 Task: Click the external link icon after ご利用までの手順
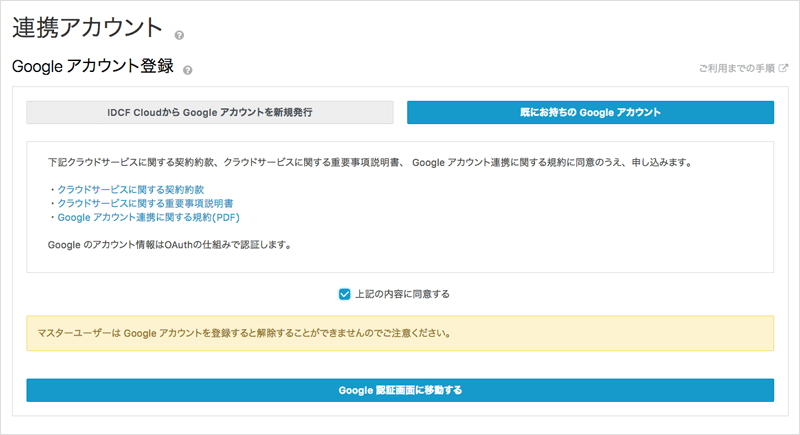tap(783, 69)
